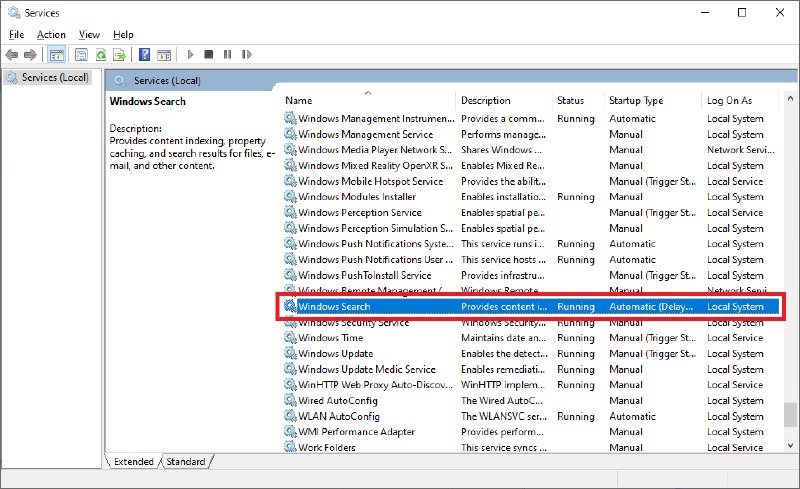Viewport: 800px width, 489px height.
Task: Click the gear icon beside WLAN AutoConfig
Action: click(290, 416)
